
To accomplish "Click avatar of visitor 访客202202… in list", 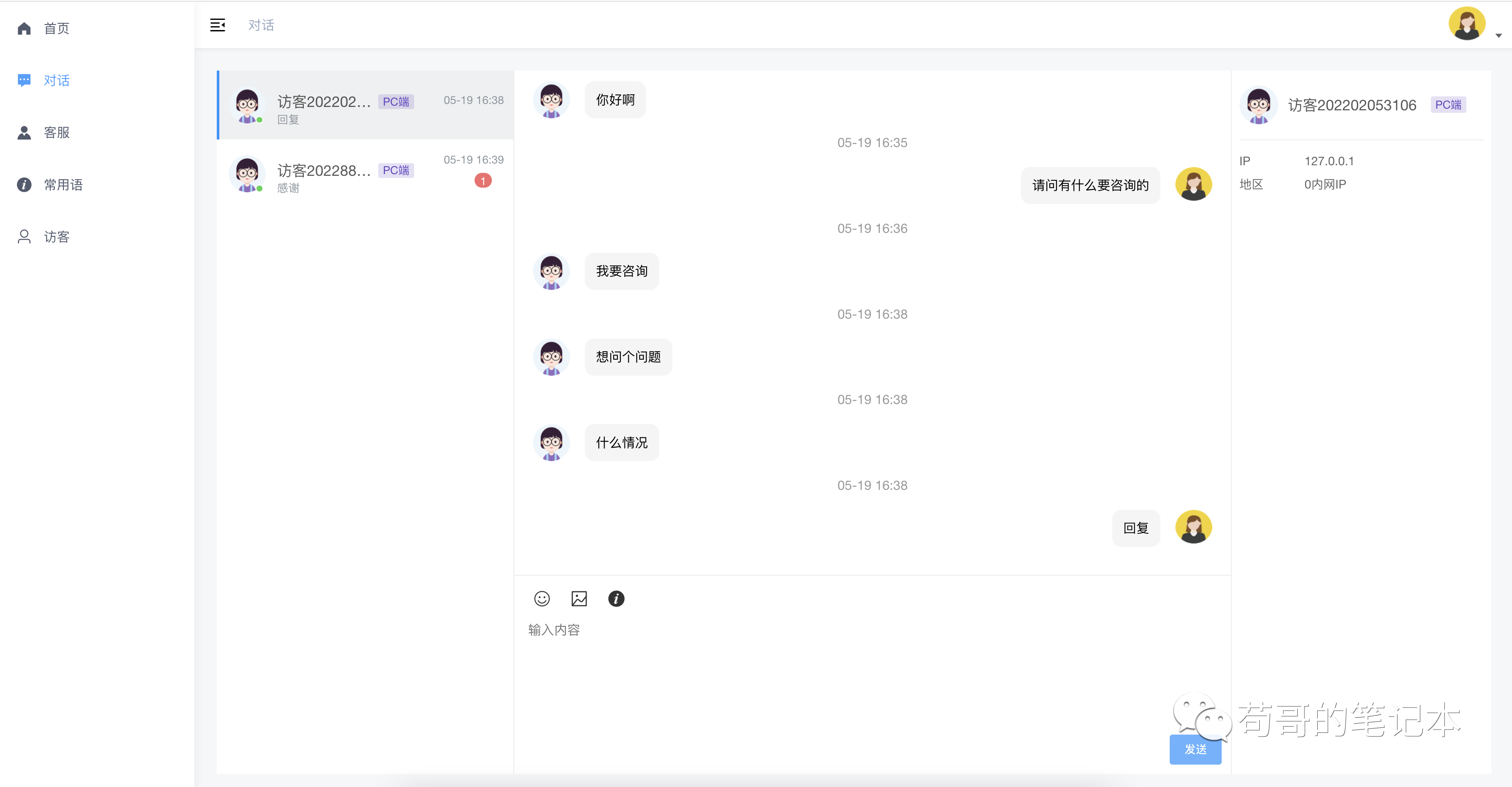I will point(246,105).
